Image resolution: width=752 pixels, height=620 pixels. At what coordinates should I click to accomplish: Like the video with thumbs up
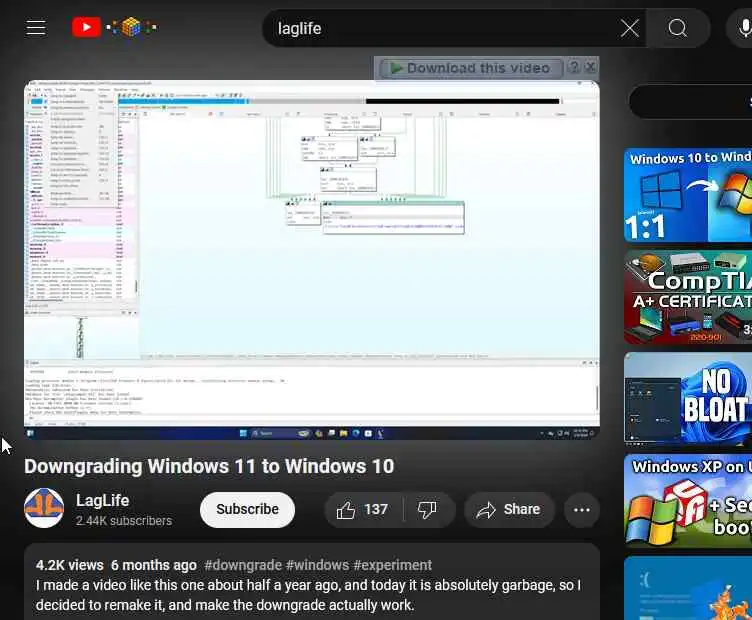pyautogui.click(x=363, y=509)
